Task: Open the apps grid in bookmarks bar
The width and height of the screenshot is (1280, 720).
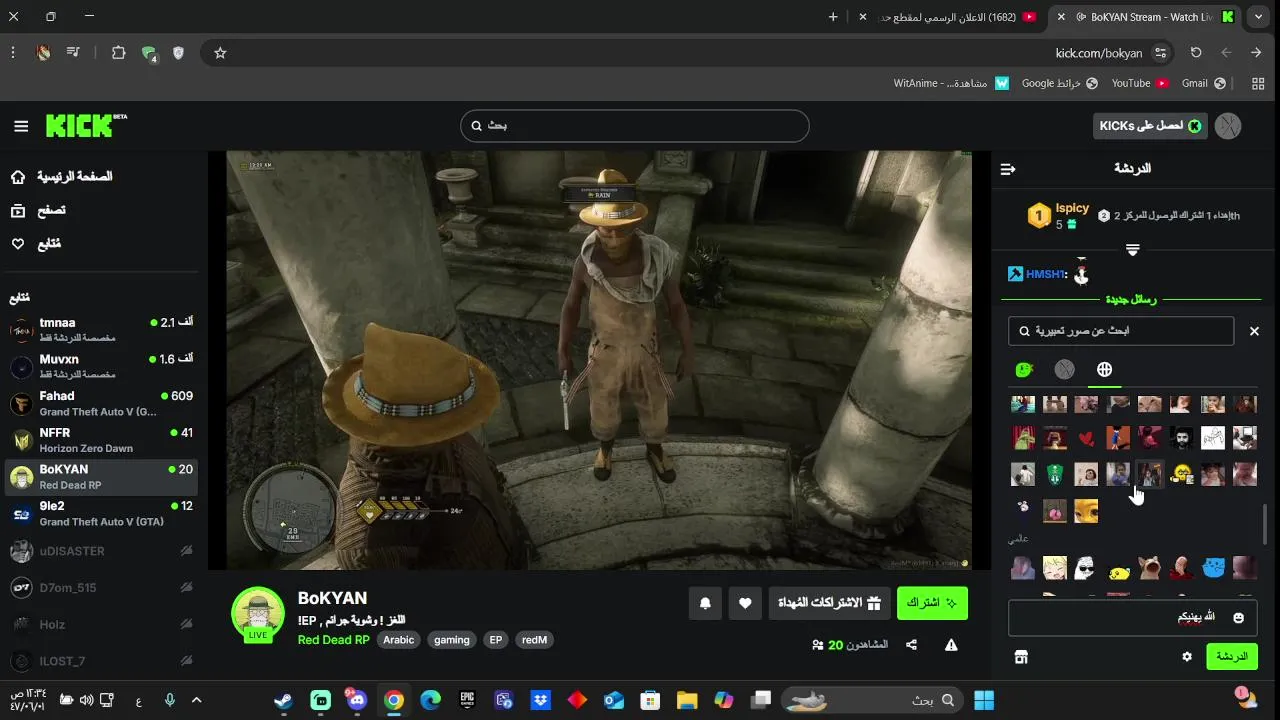Action: click(x=1257, y=83)
